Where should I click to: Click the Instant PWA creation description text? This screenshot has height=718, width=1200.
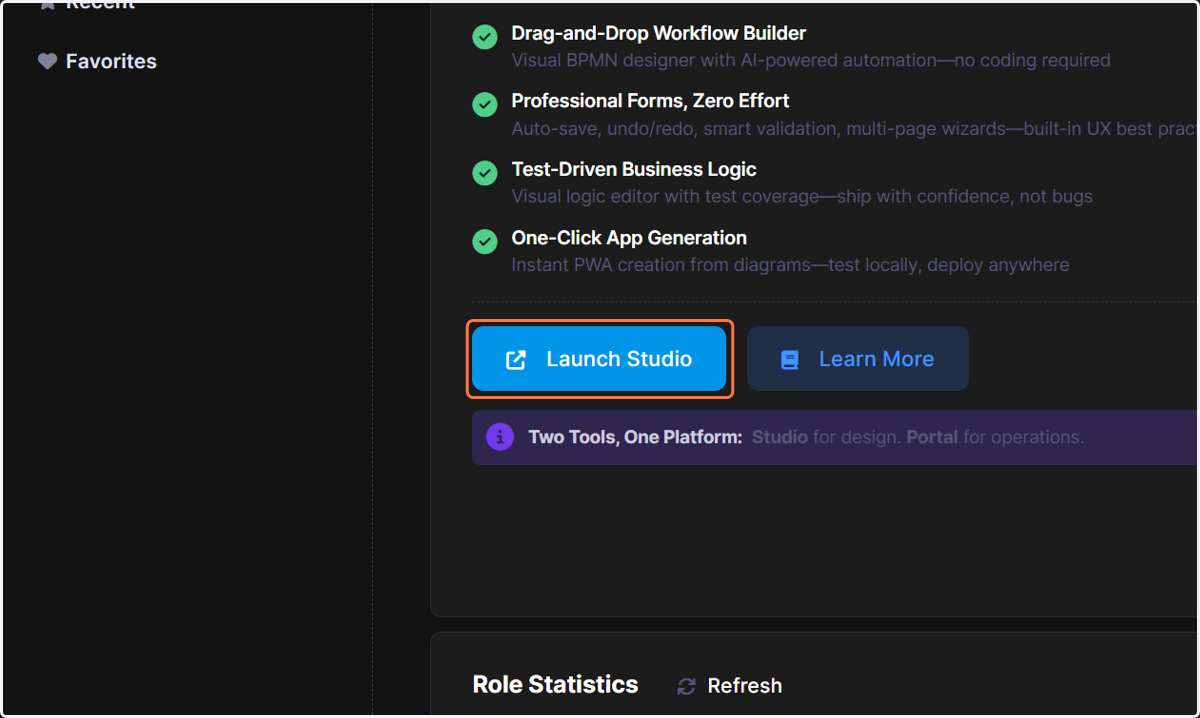tap(790, 265)
